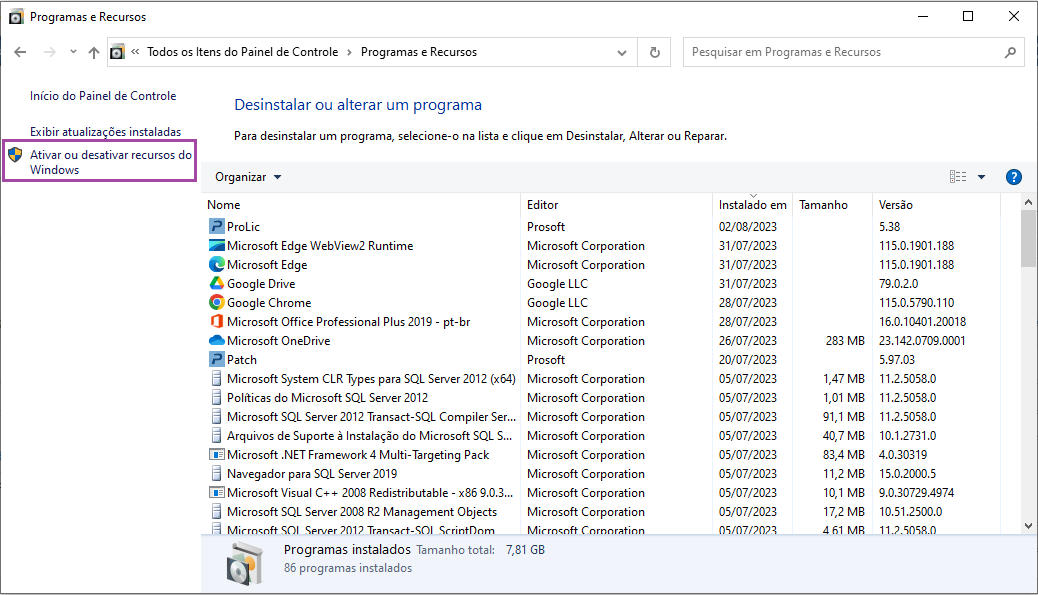Viewport: 1038px width, 595px height.
Task: Click Google LLC editor for Google Chrome
Action: (x=557, y=302)
